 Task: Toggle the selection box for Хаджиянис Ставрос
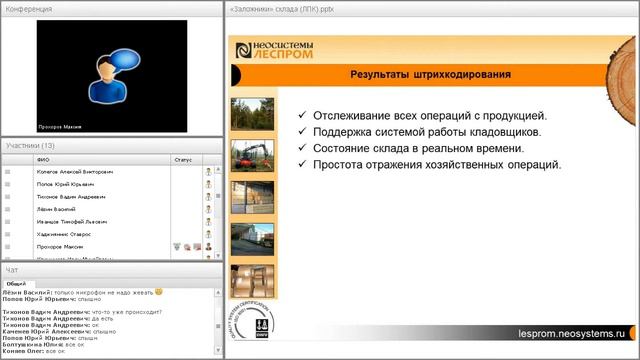(7, 234)
